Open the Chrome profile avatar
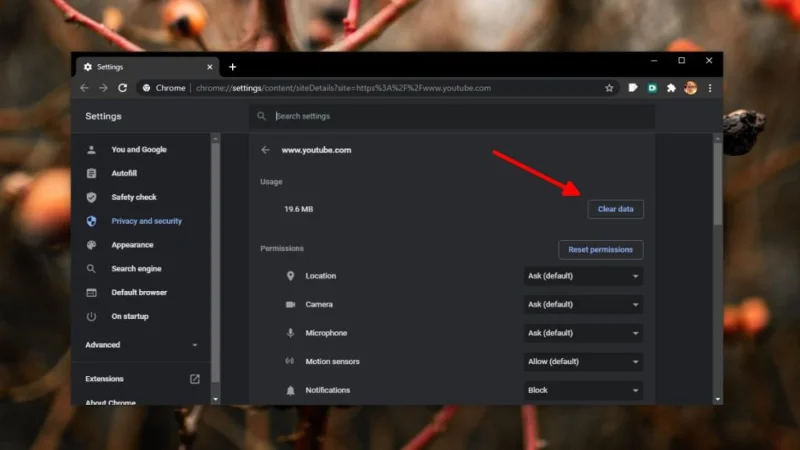This screenshot has height=450, width=800. click(690, 88)
